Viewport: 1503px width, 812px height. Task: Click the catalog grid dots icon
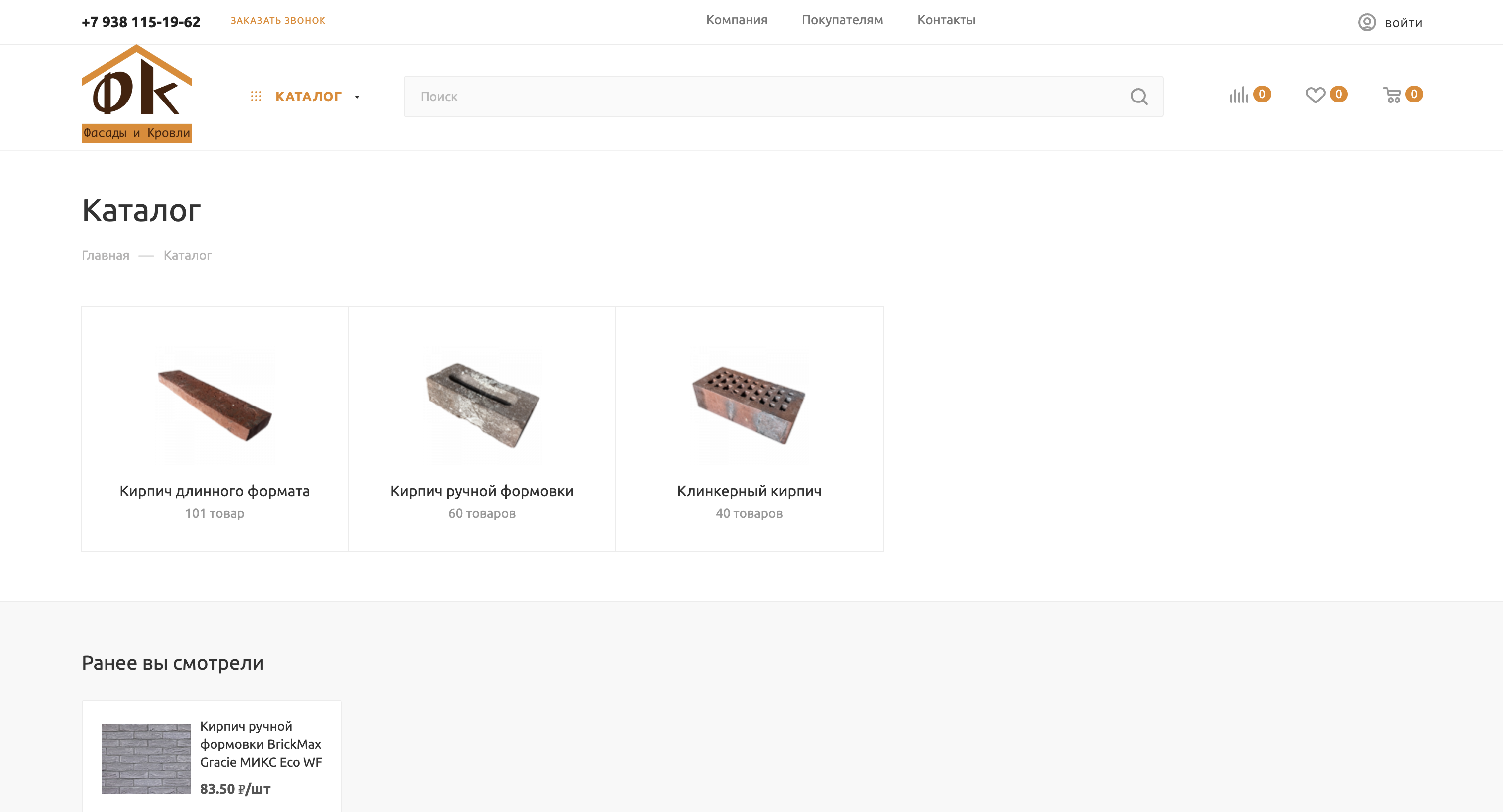pos(256,96)
